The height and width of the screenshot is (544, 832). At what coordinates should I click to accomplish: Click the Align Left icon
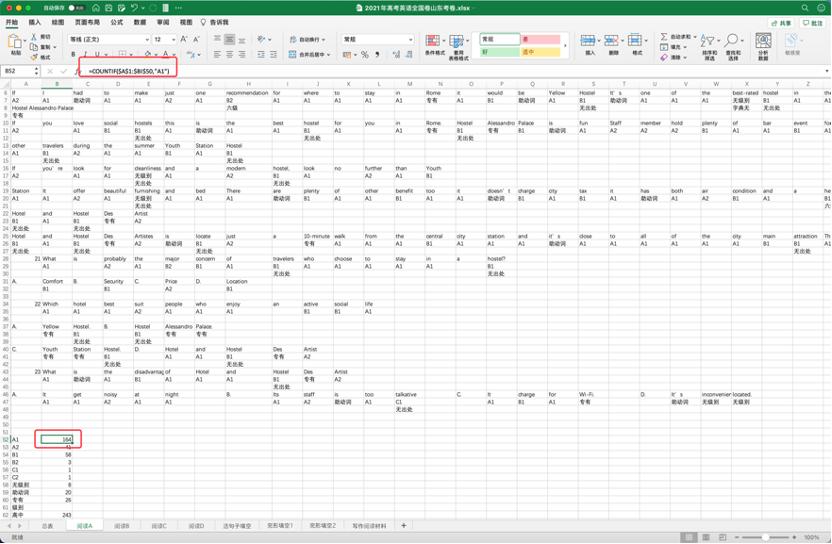point(218,54)
